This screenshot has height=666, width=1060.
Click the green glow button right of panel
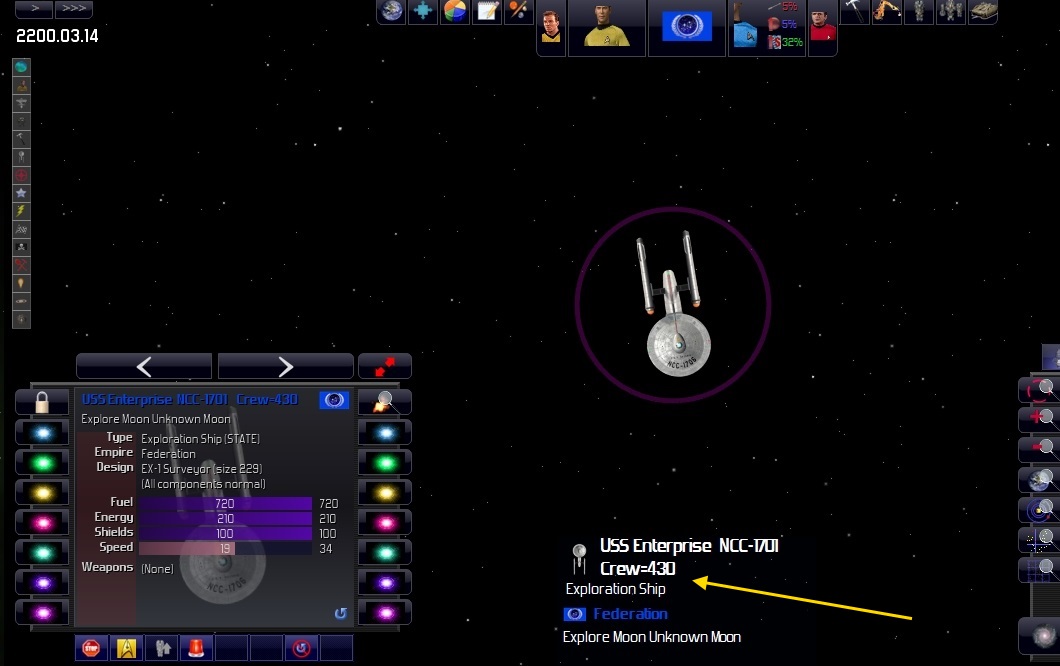385,463
